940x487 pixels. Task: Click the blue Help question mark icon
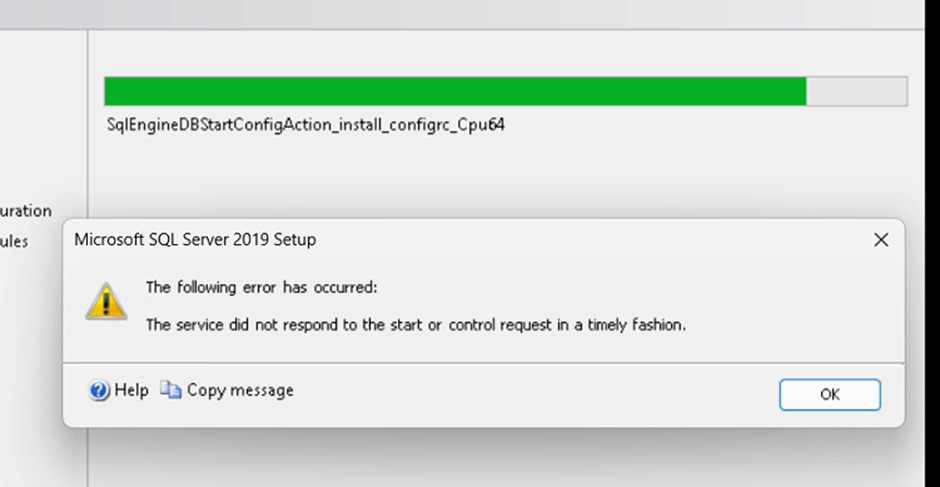99,391
